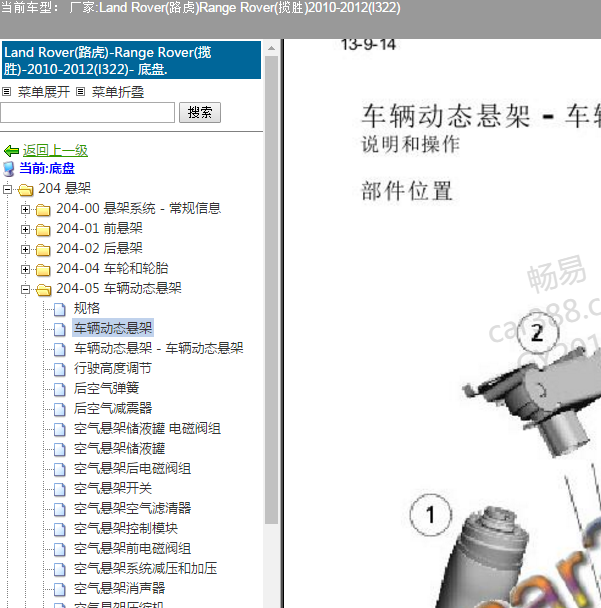Click the 菜单展开 expand-menu icon

click(7, 92)
